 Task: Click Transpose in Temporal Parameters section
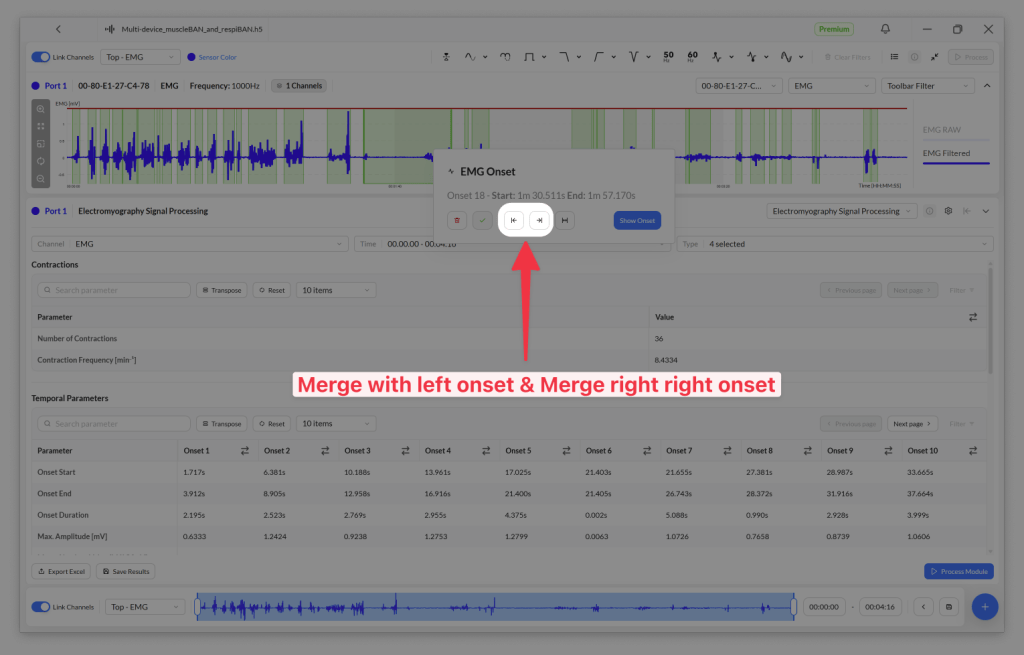pyautogui.click(x=221, y=424)
